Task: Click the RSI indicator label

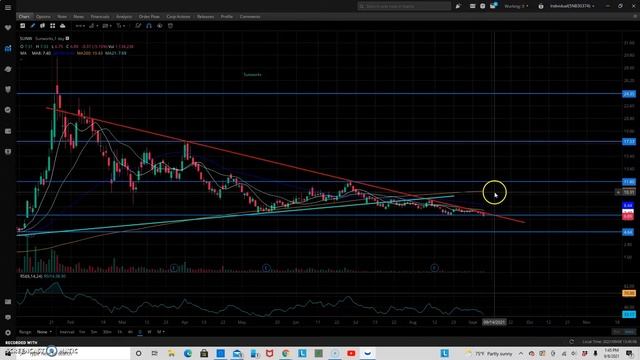Action: click(31, 276)
